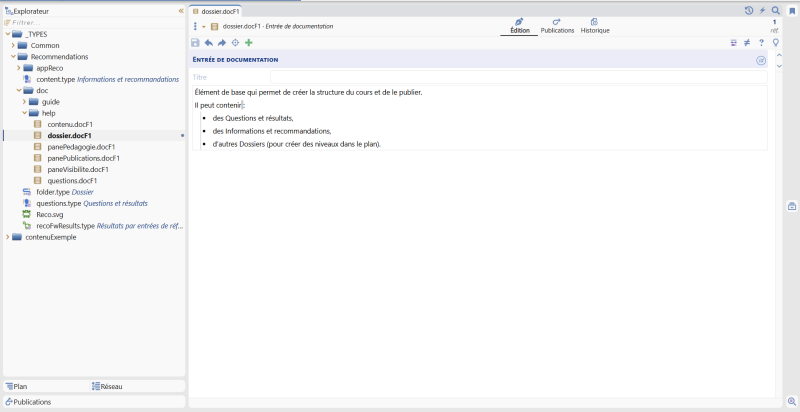Open the Plan panel button
The width and height of the screenshot is (800, 412).
pyautogui.click(x=16, y=387)
